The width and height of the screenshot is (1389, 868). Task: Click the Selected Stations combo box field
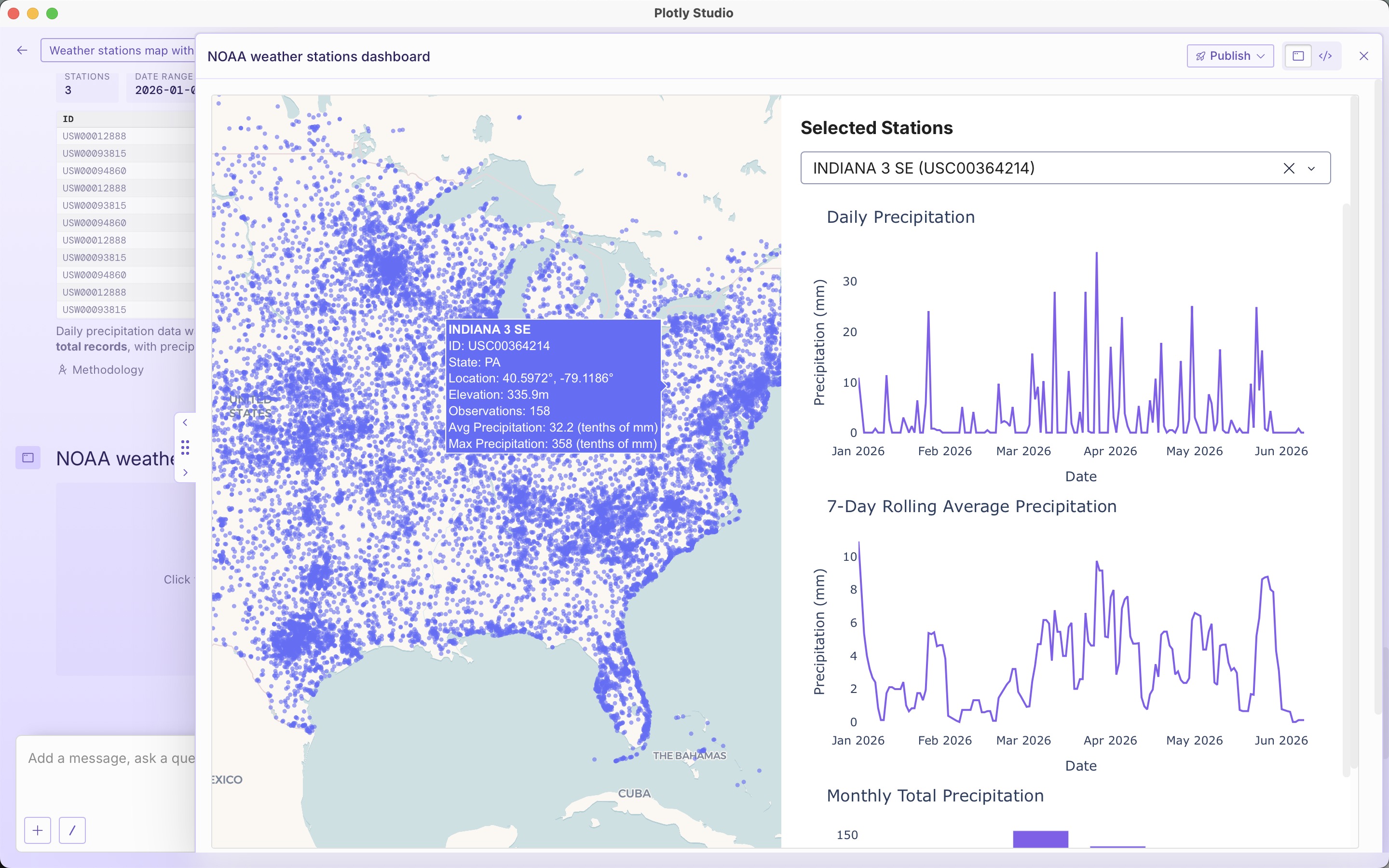pos(1065,168)
